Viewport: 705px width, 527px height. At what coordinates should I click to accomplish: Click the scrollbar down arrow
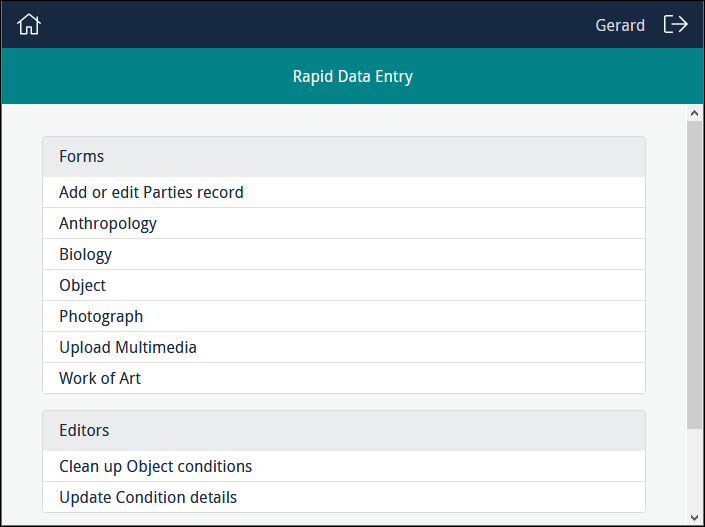(x=695, y=518)
